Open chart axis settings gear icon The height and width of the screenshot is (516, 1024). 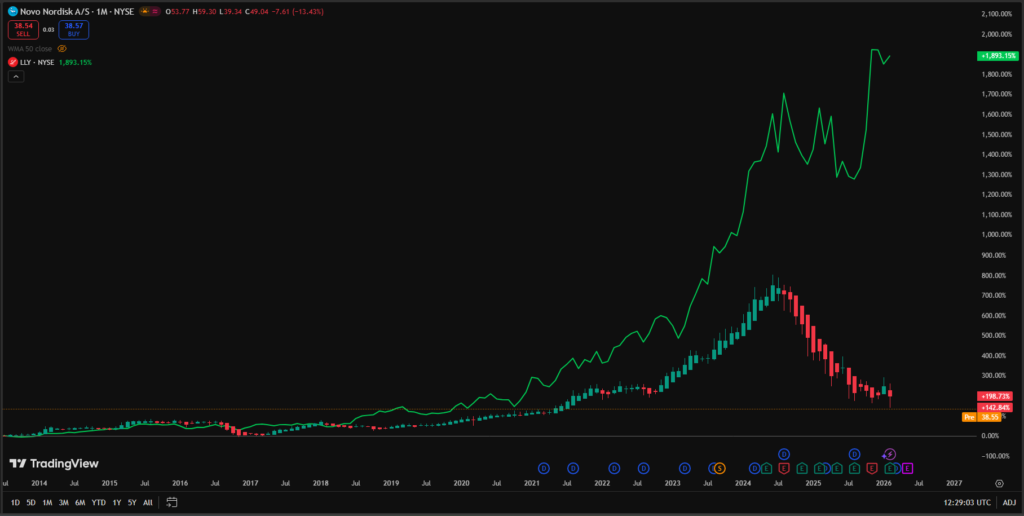coord(999,483)
